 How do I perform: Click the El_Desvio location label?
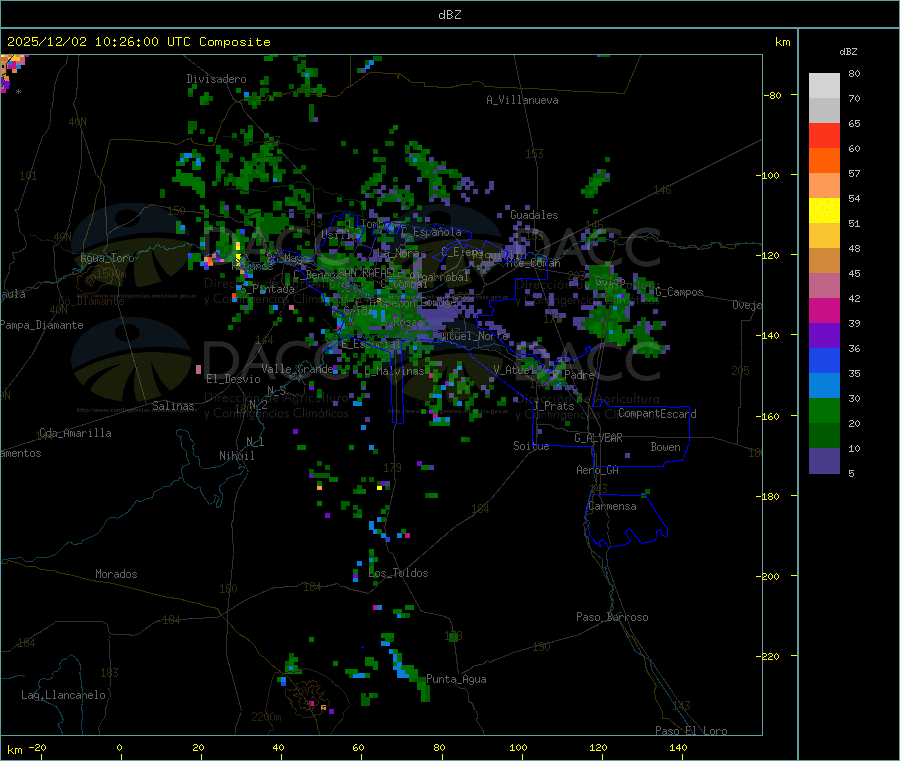click(234, 379)
